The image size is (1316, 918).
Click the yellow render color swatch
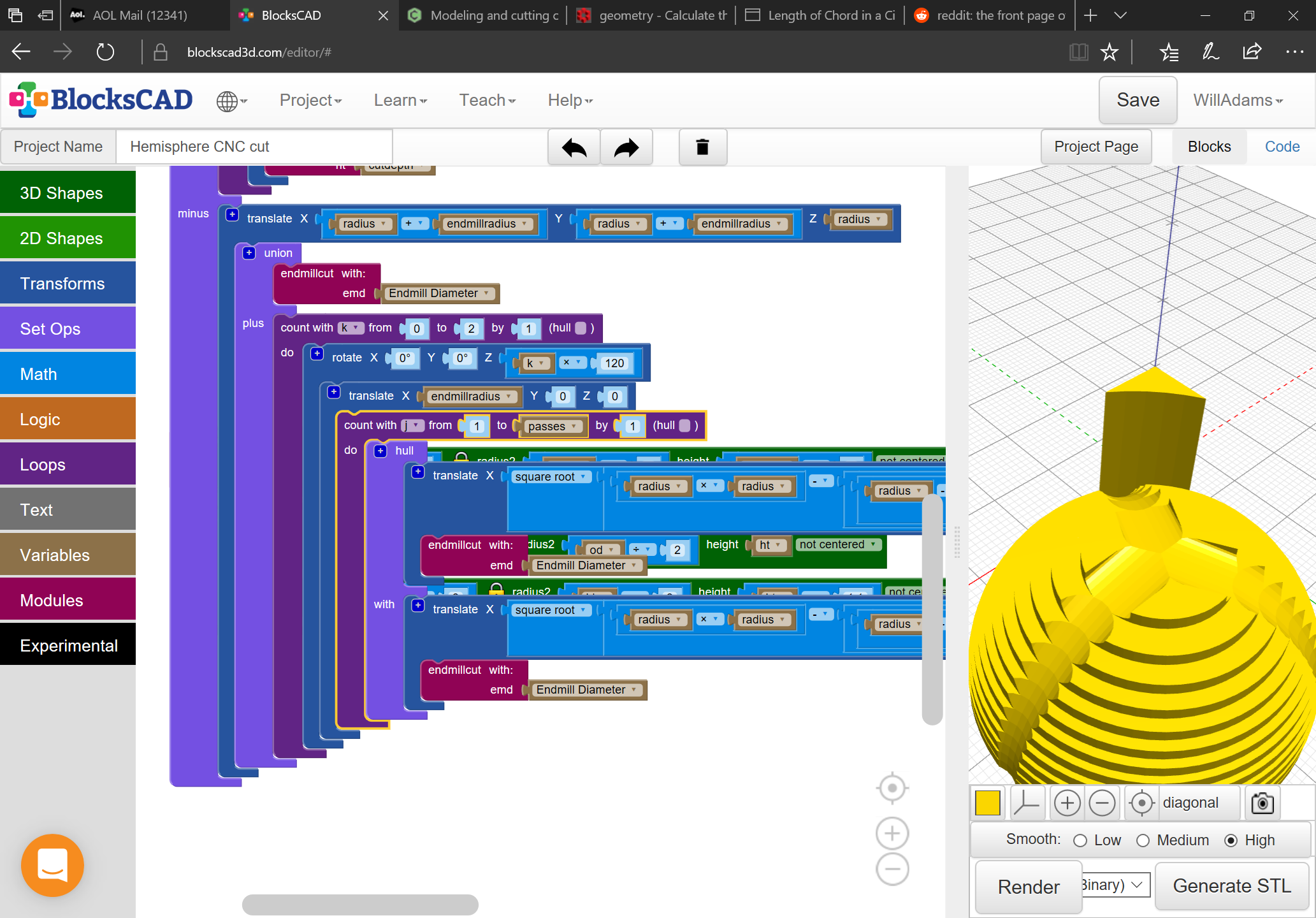pos(987,803)
